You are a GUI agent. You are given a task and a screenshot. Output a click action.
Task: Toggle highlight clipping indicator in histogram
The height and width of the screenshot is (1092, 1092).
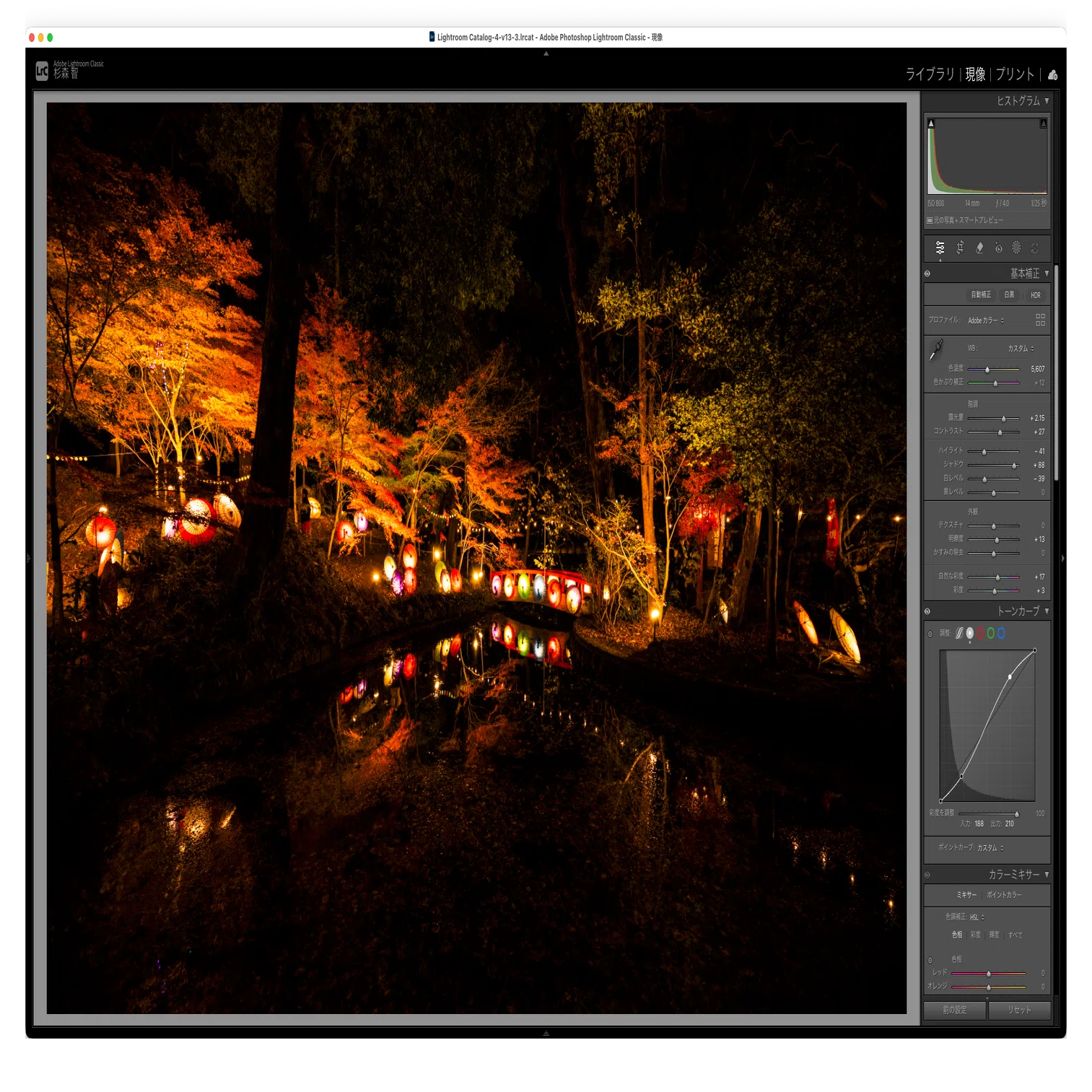pyautogui.click(x=1043, y=123)
